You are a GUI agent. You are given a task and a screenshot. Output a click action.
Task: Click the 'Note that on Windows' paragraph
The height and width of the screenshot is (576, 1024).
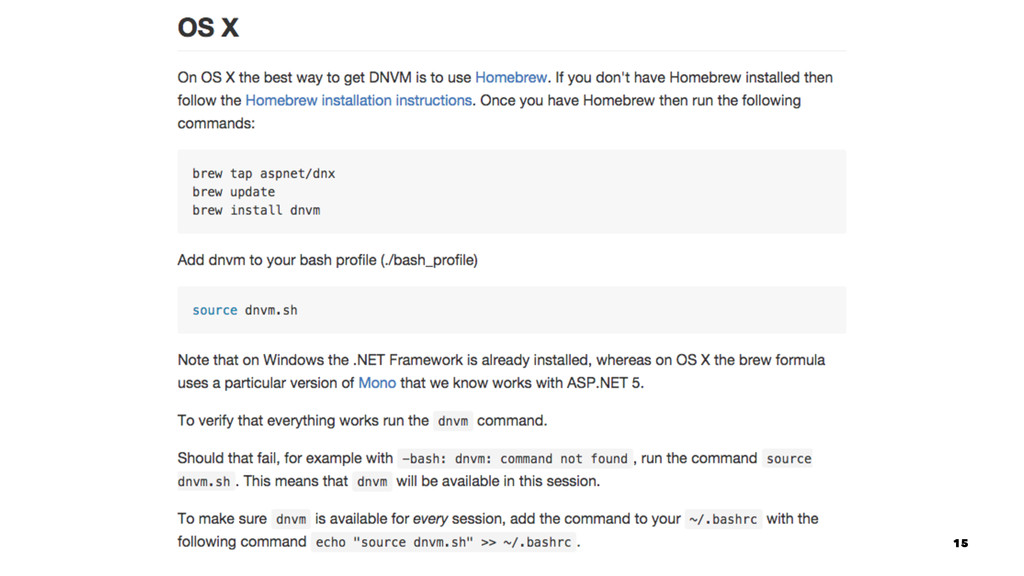[x=501, y=371]
